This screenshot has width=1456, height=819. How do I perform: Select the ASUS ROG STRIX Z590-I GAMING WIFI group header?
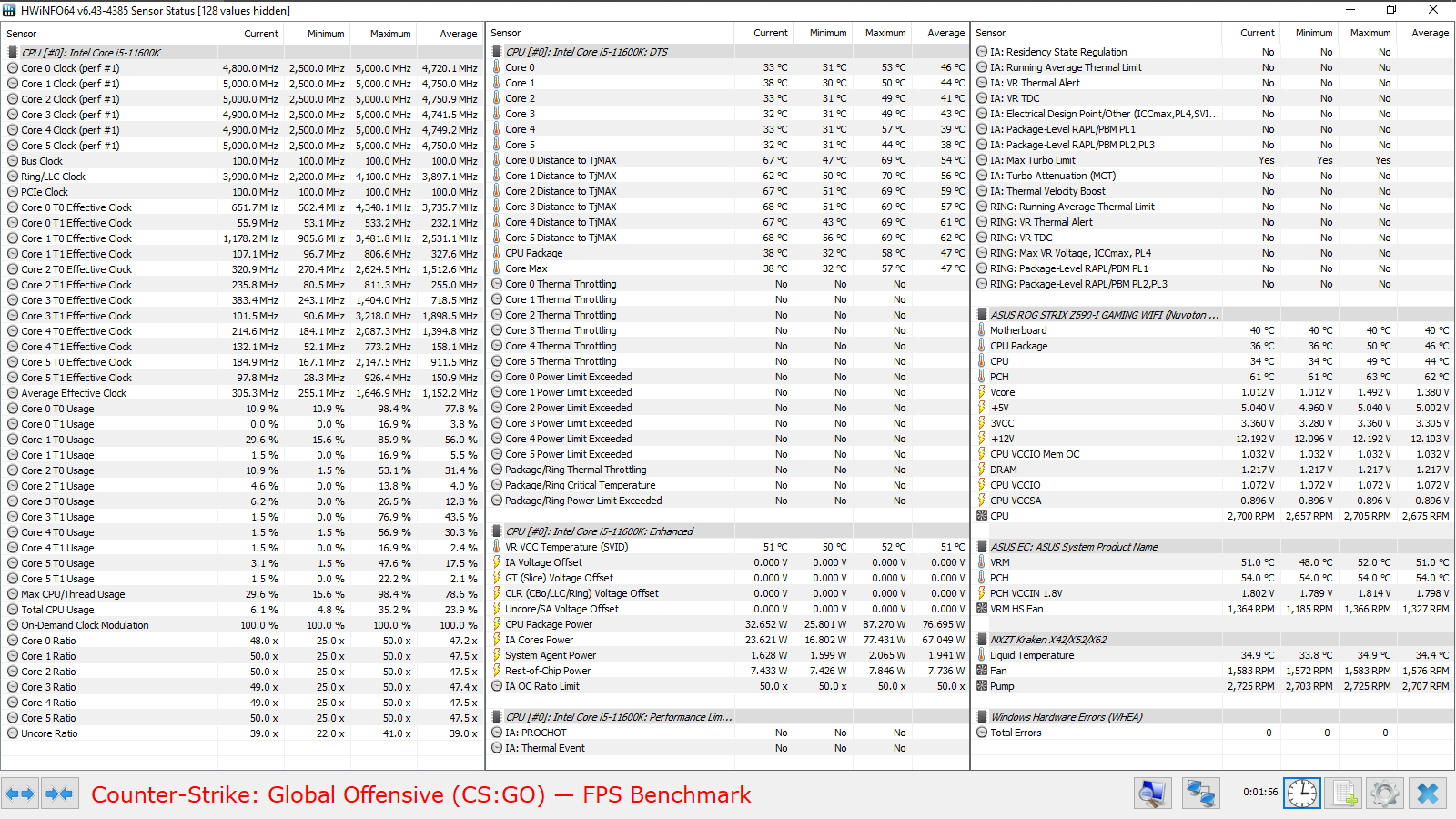pyautogui.click(x=1213, y=315)
